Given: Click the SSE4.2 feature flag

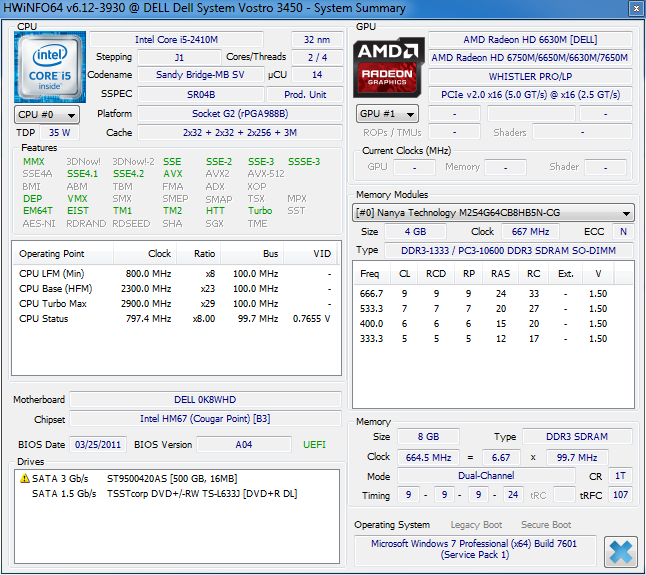Looking at the screenshot, I should 129,174.
